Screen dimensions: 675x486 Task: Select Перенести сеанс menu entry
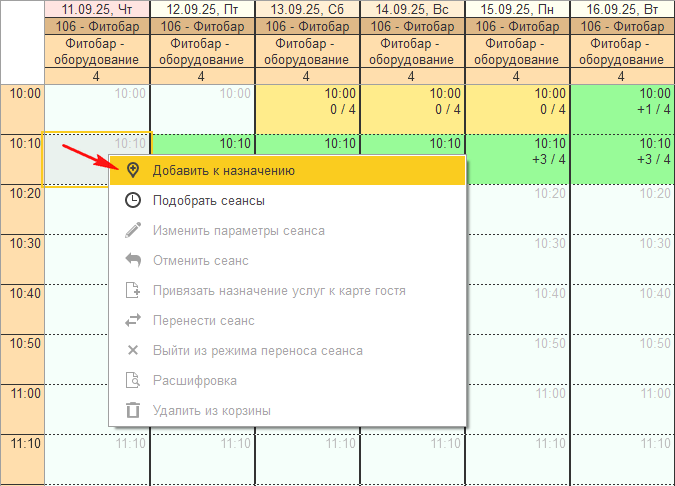[x=288, y=321]
